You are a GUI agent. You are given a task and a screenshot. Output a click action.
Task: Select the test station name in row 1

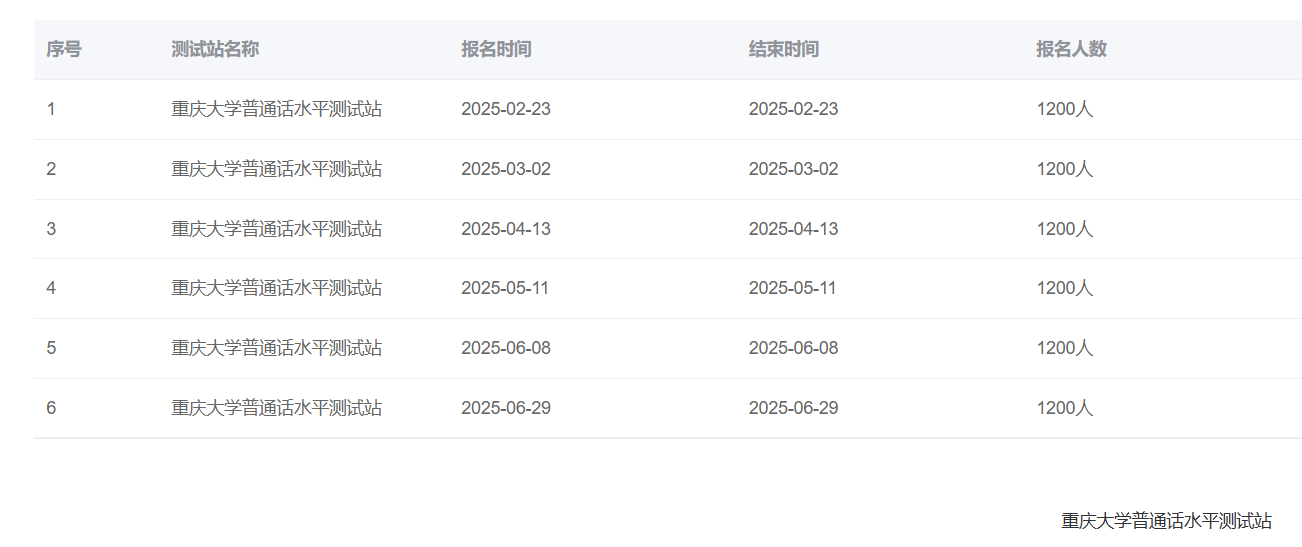click(x=276, y=109)
